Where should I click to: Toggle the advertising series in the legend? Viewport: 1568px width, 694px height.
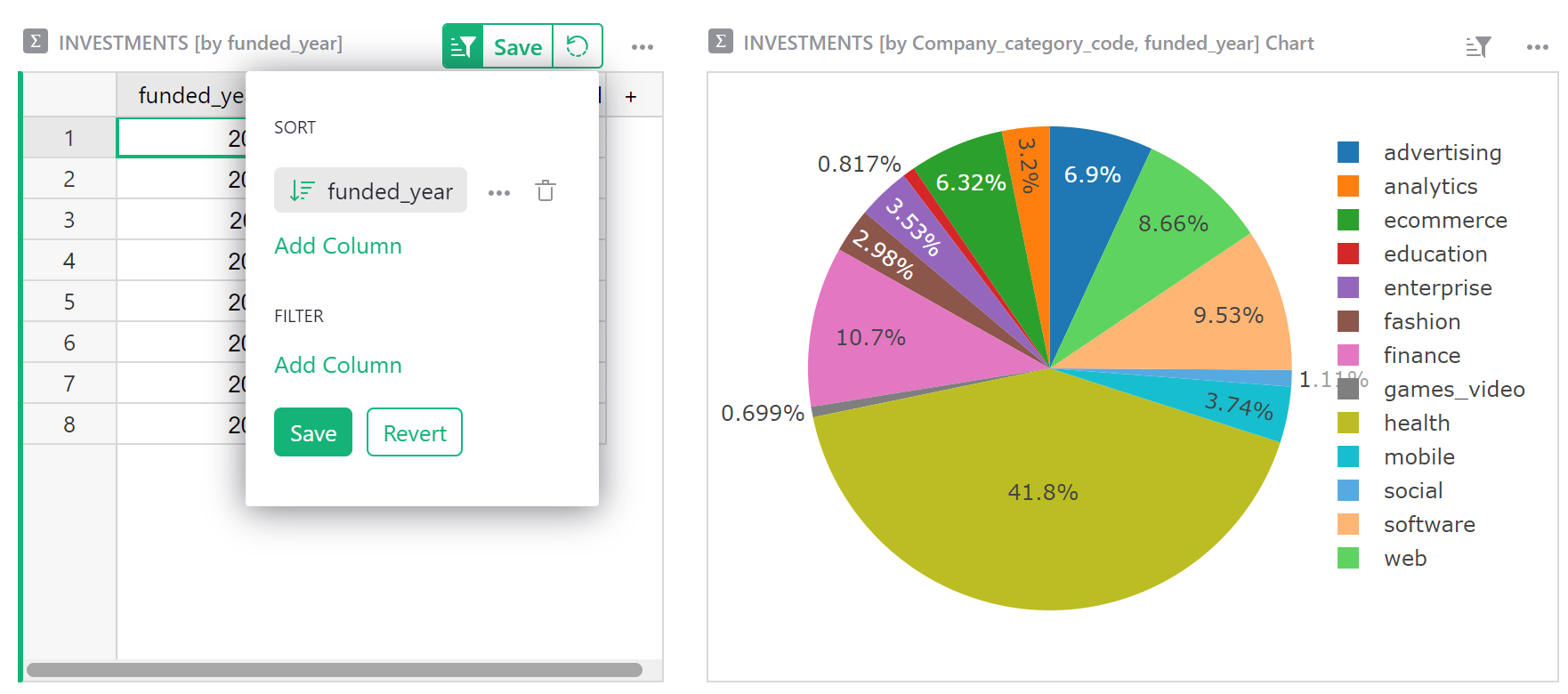1442,153
